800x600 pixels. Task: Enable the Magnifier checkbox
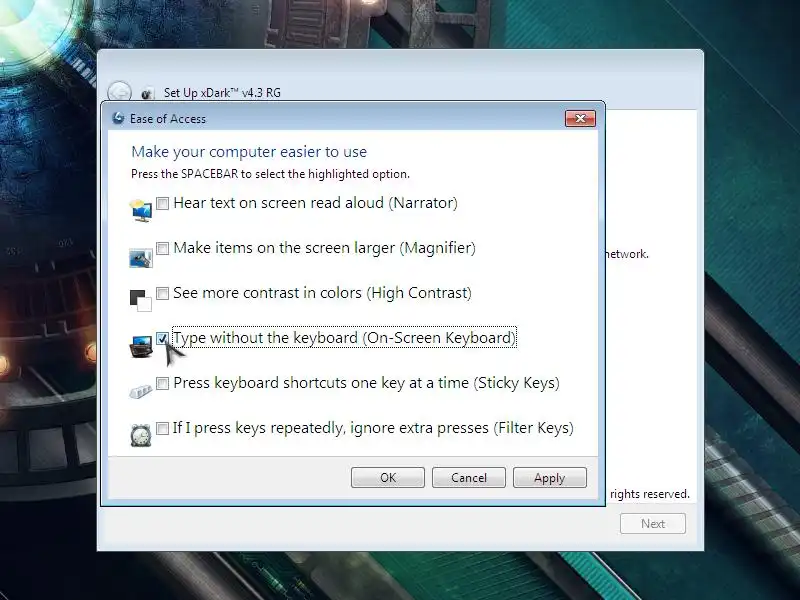pyautogui.click(x=162, y=248)
